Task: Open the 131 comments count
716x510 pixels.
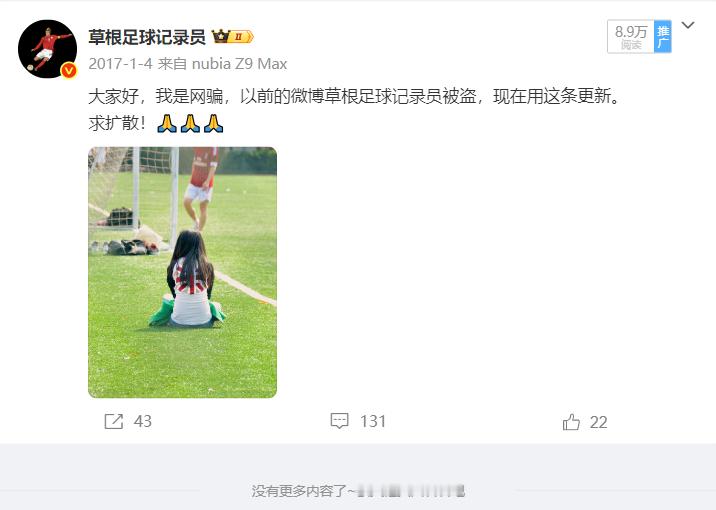Action: tap(373, 421)
